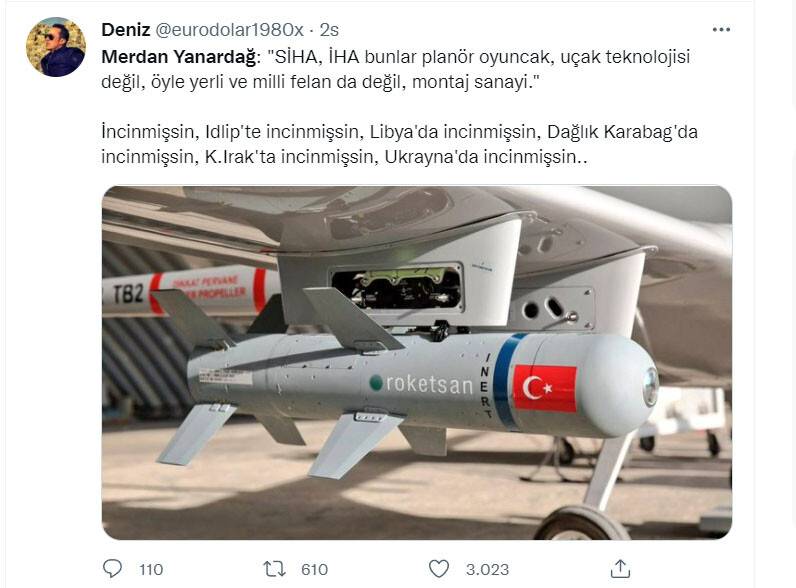Click the TB2 label in the photo
The width and height of the screenshot is (796, 588).
(x=128, y=293)
